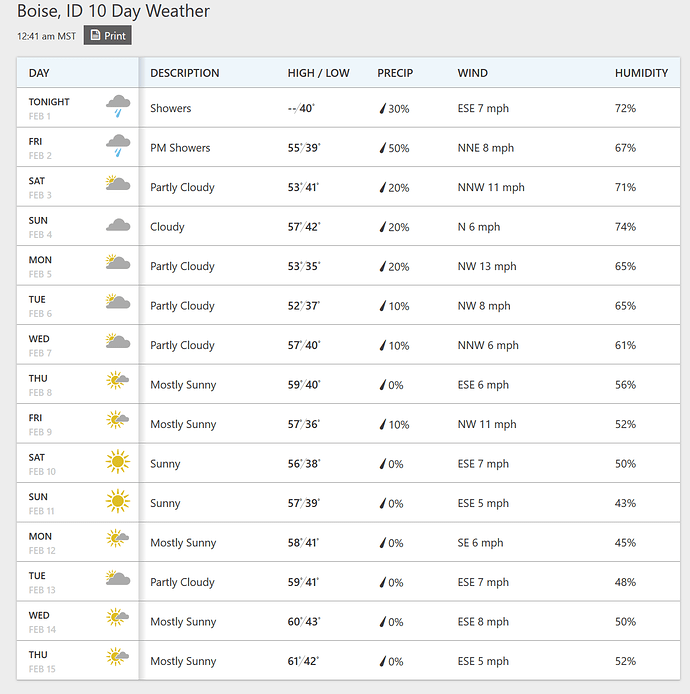Viewport: 690px width, 694px height.
Task: Click the WIND column header
Action: click(473, 73)
